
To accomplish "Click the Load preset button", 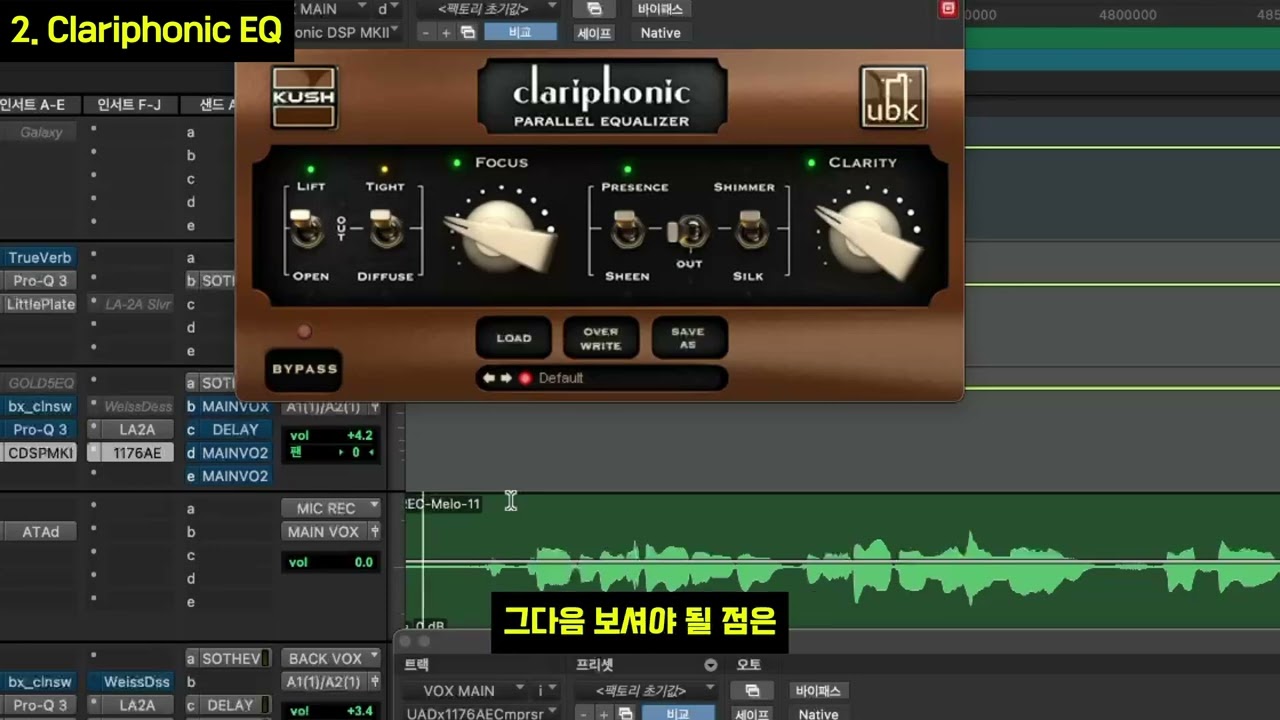I will click(513, 338).
